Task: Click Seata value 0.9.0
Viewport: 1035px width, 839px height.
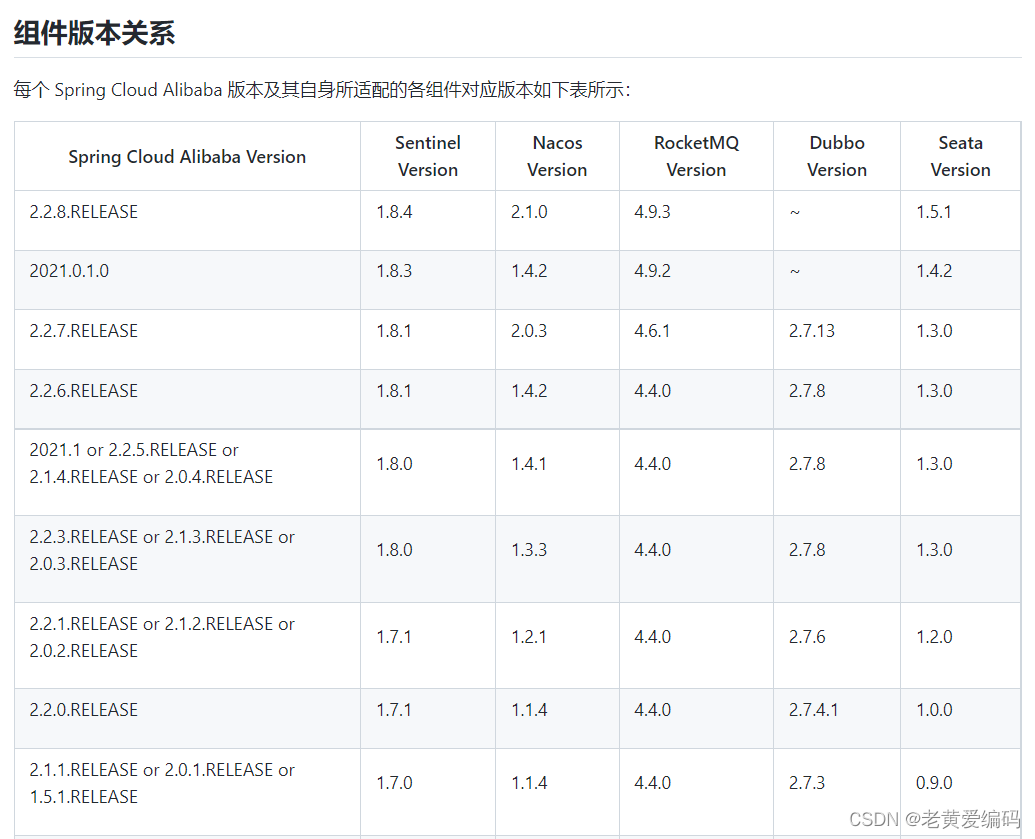Action: pos(934,783)
